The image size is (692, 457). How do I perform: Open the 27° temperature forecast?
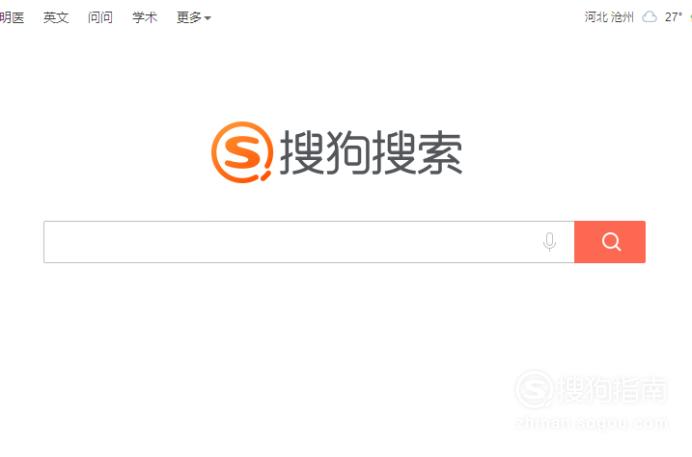coord(673,17)
